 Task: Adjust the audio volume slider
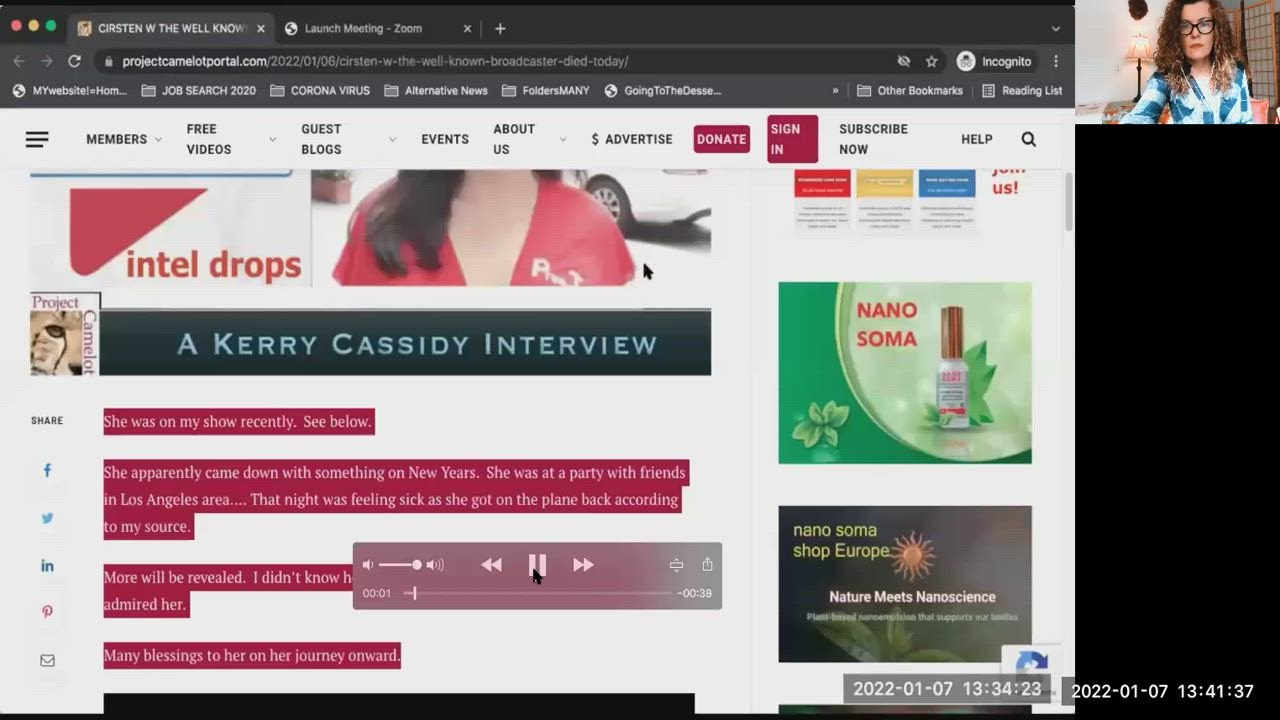[401, 565]
